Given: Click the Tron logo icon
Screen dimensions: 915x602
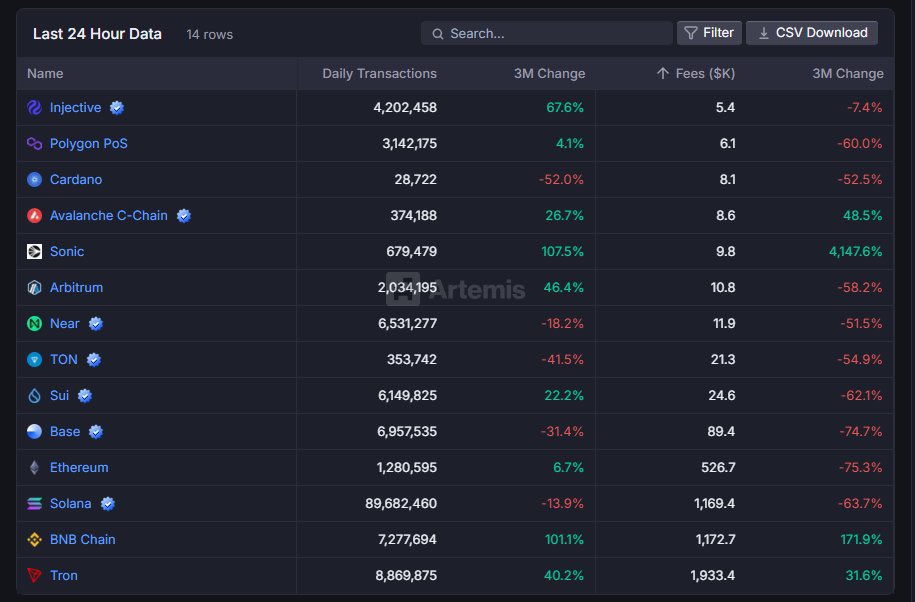Looking at the screenshot, I should [34, 576].
